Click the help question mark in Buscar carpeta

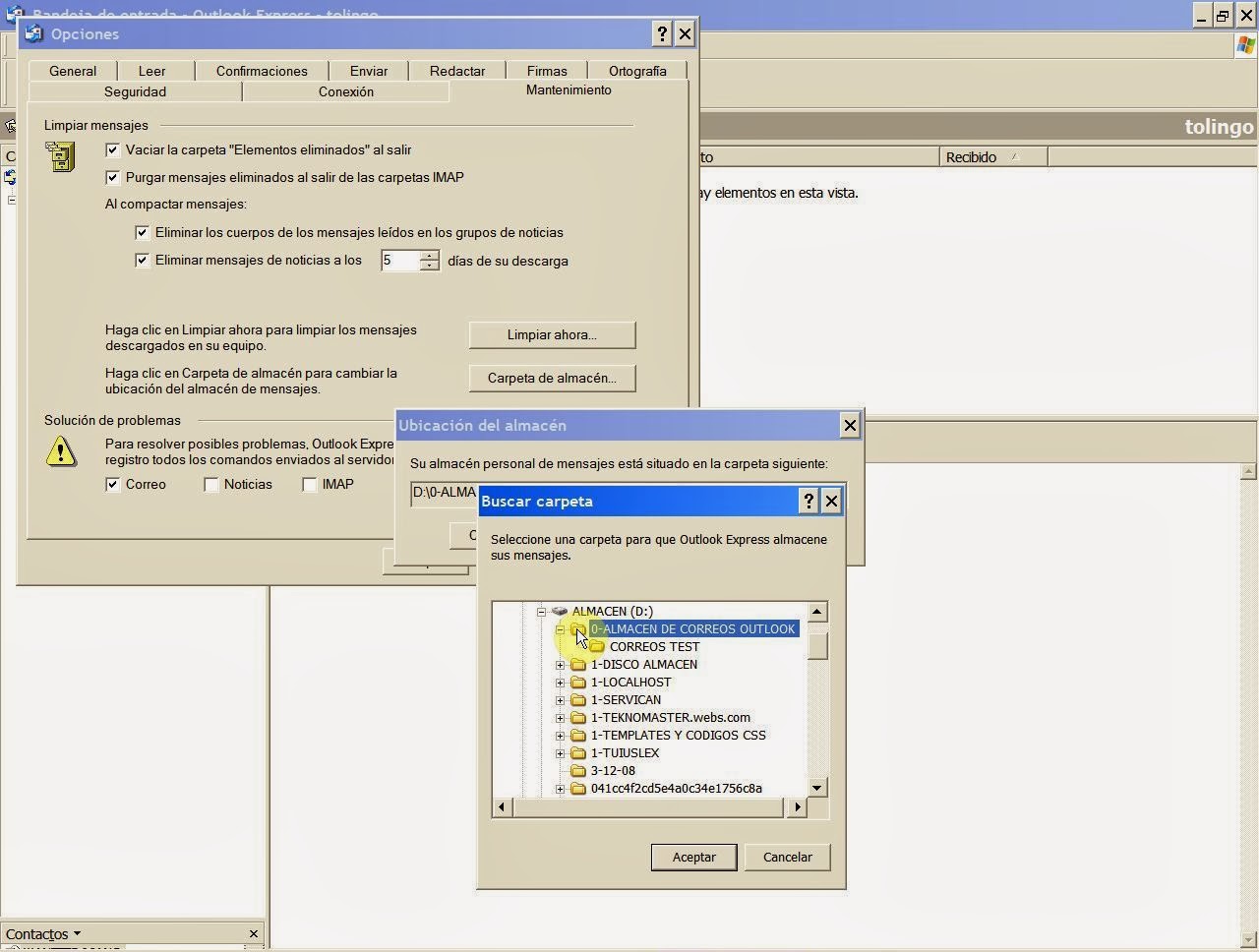click(809, 501)
